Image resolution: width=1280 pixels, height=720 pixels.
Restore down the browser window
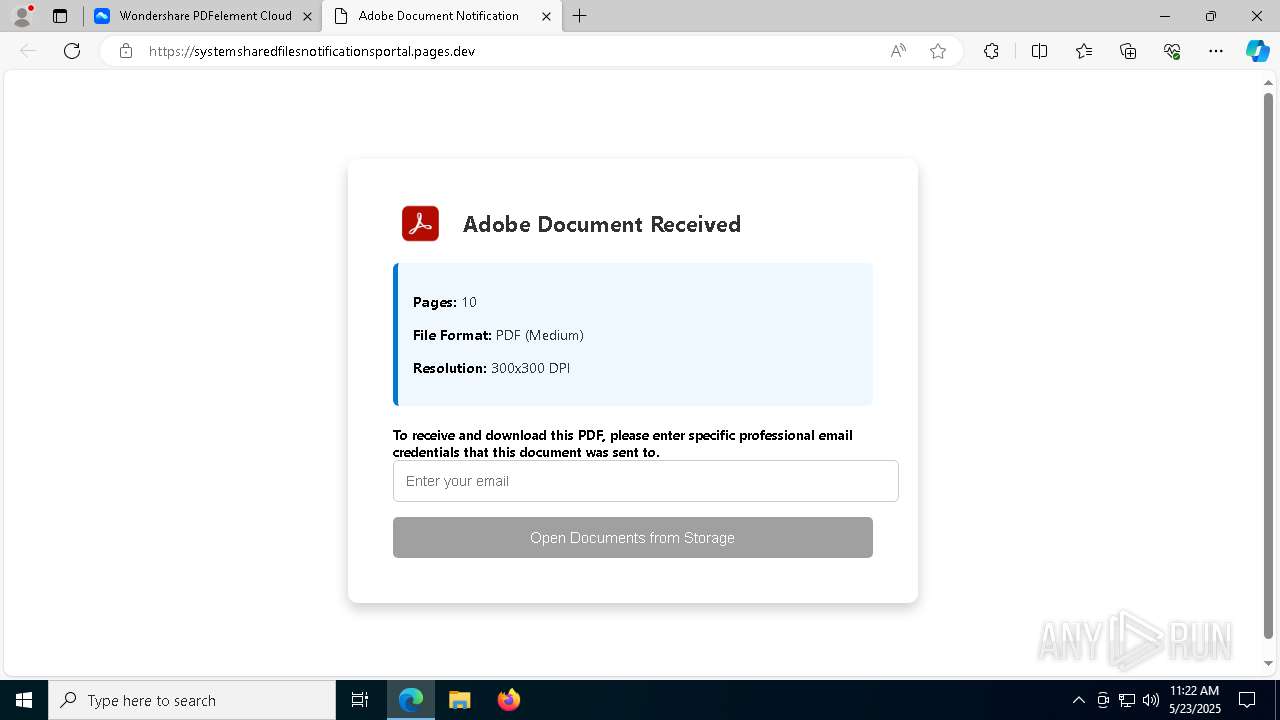[x=1211, y=16]
